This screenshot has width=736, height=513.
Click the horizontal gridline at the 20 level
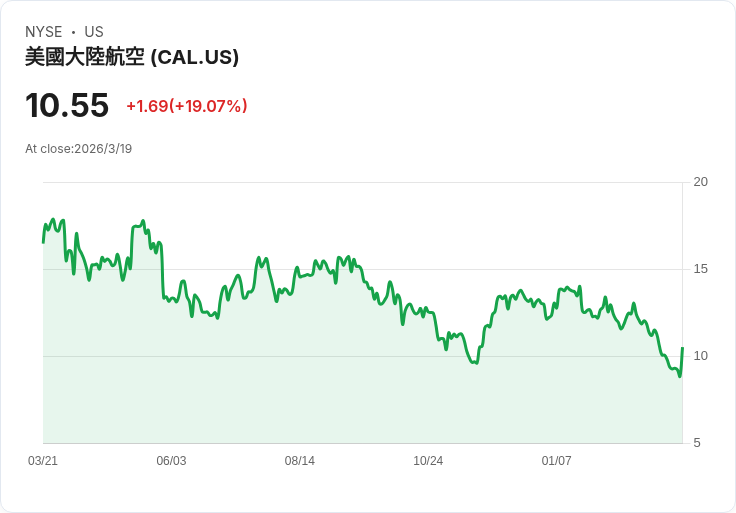pos(360,182)
